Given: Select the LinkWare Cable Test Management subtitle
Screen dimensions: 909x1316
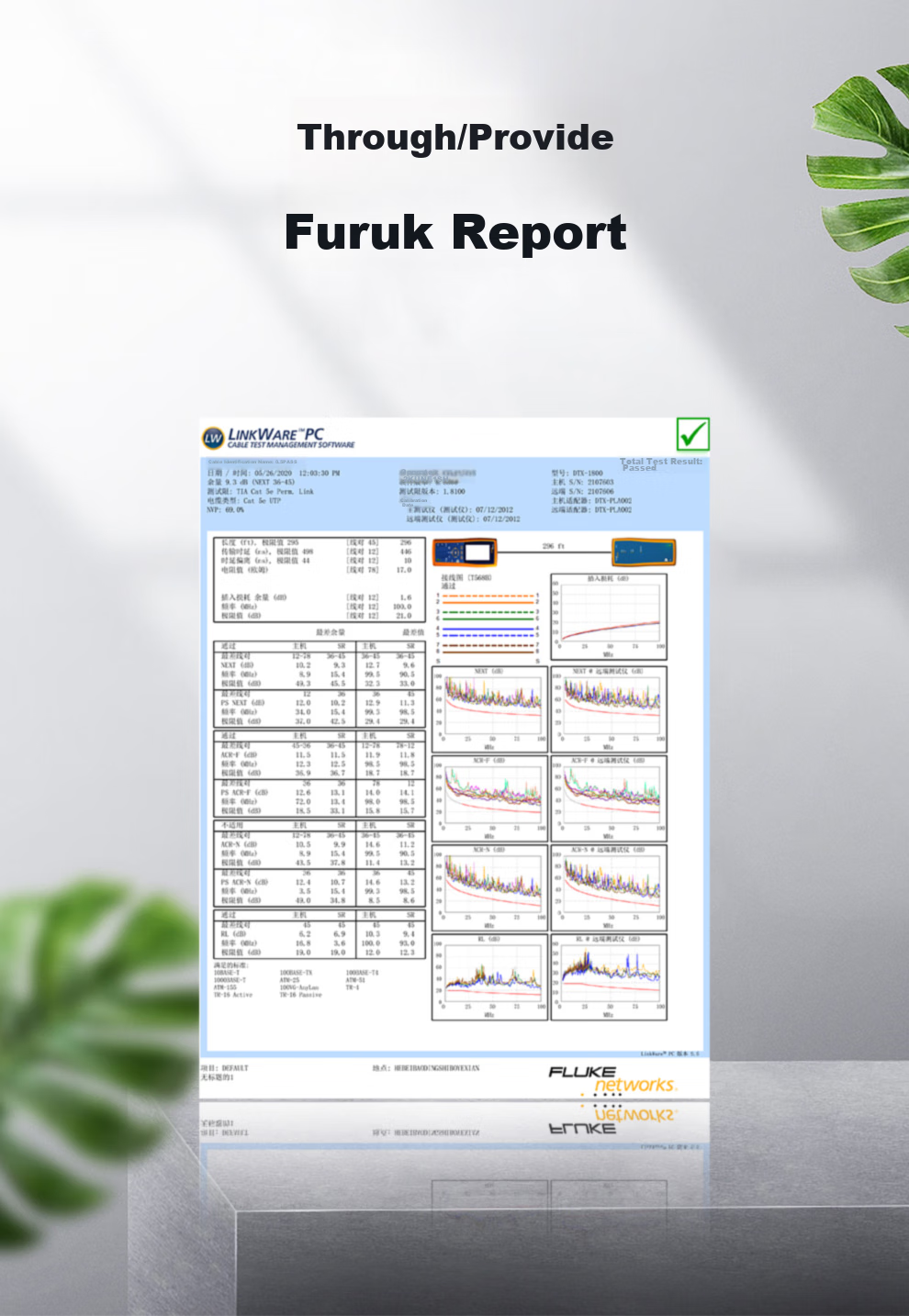Looking at the screenshot, I should (291, 445).
